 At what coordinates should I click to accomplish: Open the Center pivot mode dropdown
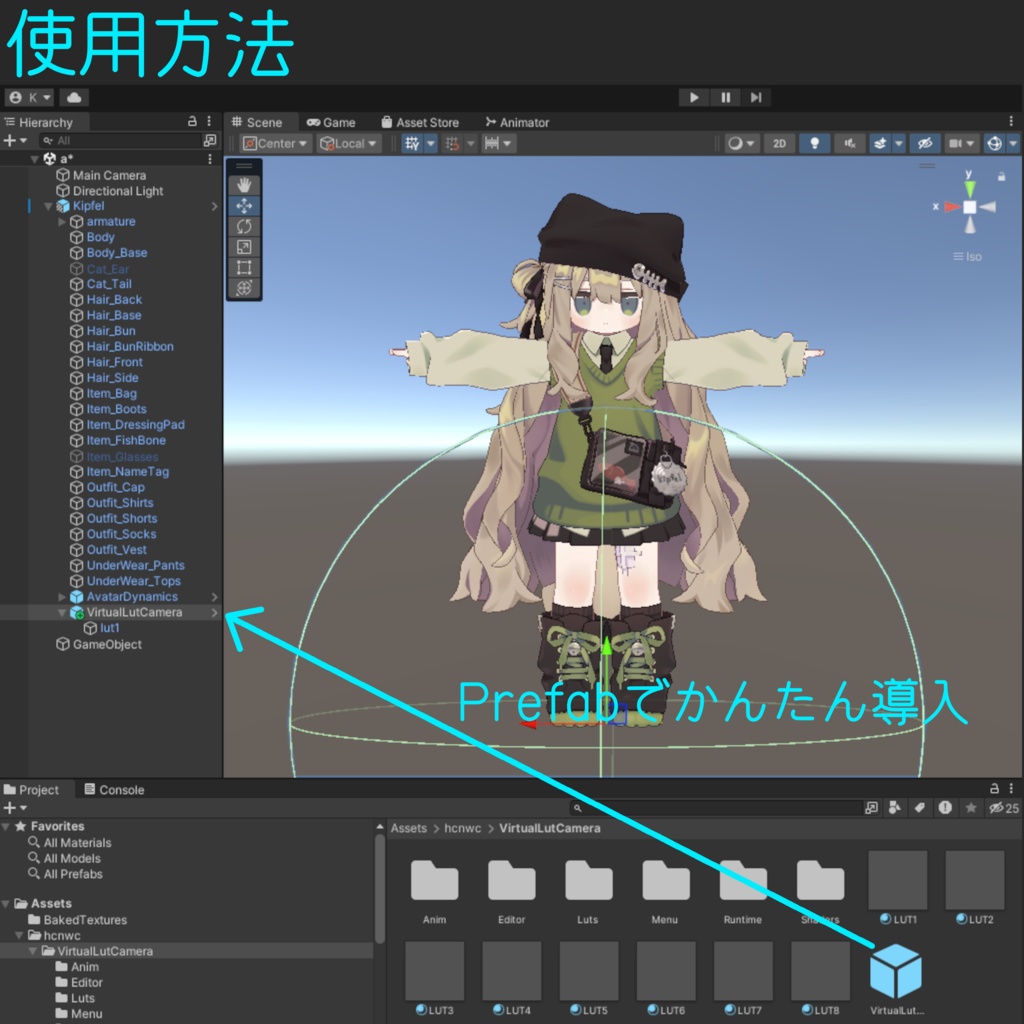[x=274, y=143]
